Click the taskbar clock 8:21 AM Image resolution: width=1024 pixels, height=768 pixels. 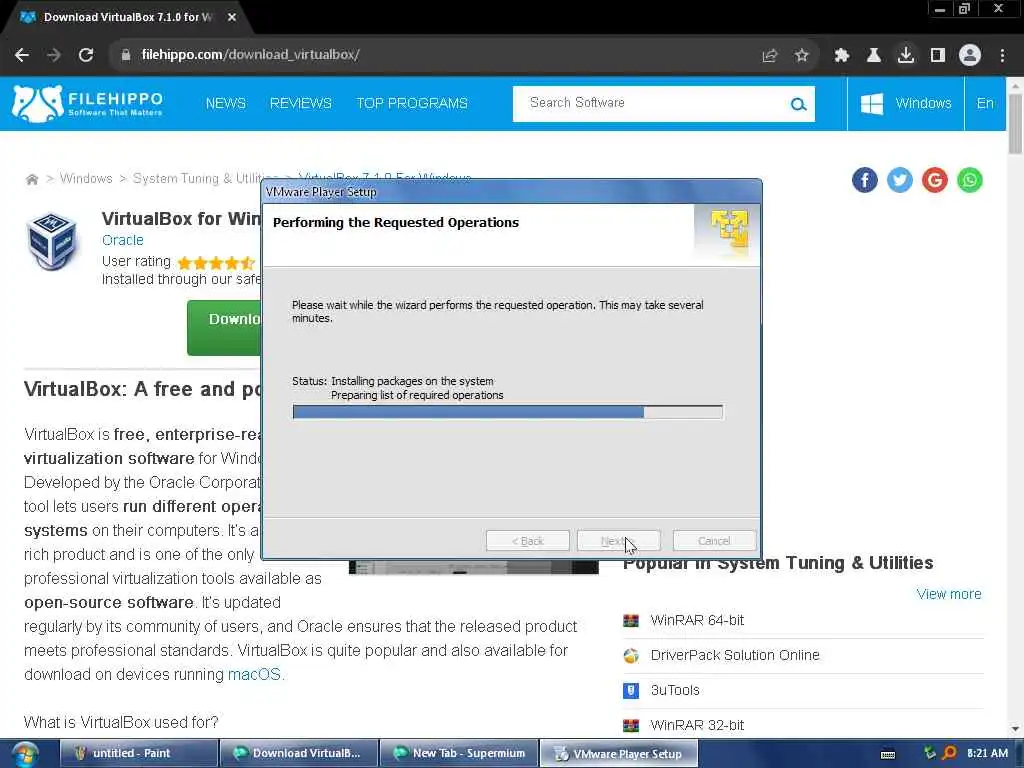pos(987,754)
